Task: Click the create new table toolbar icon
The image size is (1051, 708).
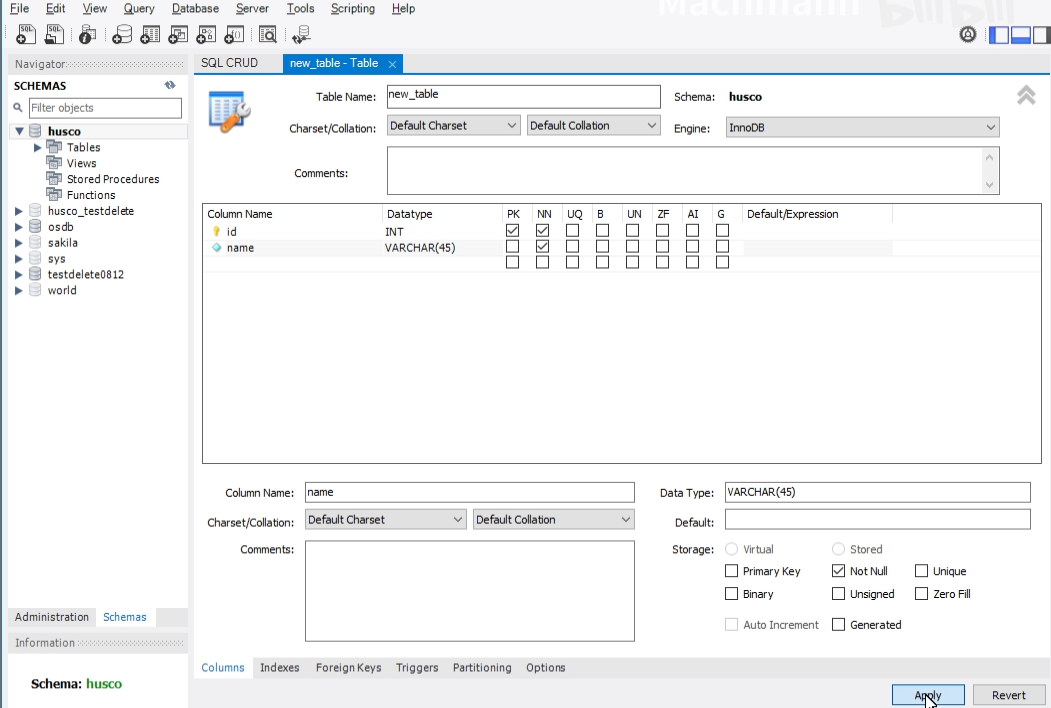Action: [x=150, y=35]
